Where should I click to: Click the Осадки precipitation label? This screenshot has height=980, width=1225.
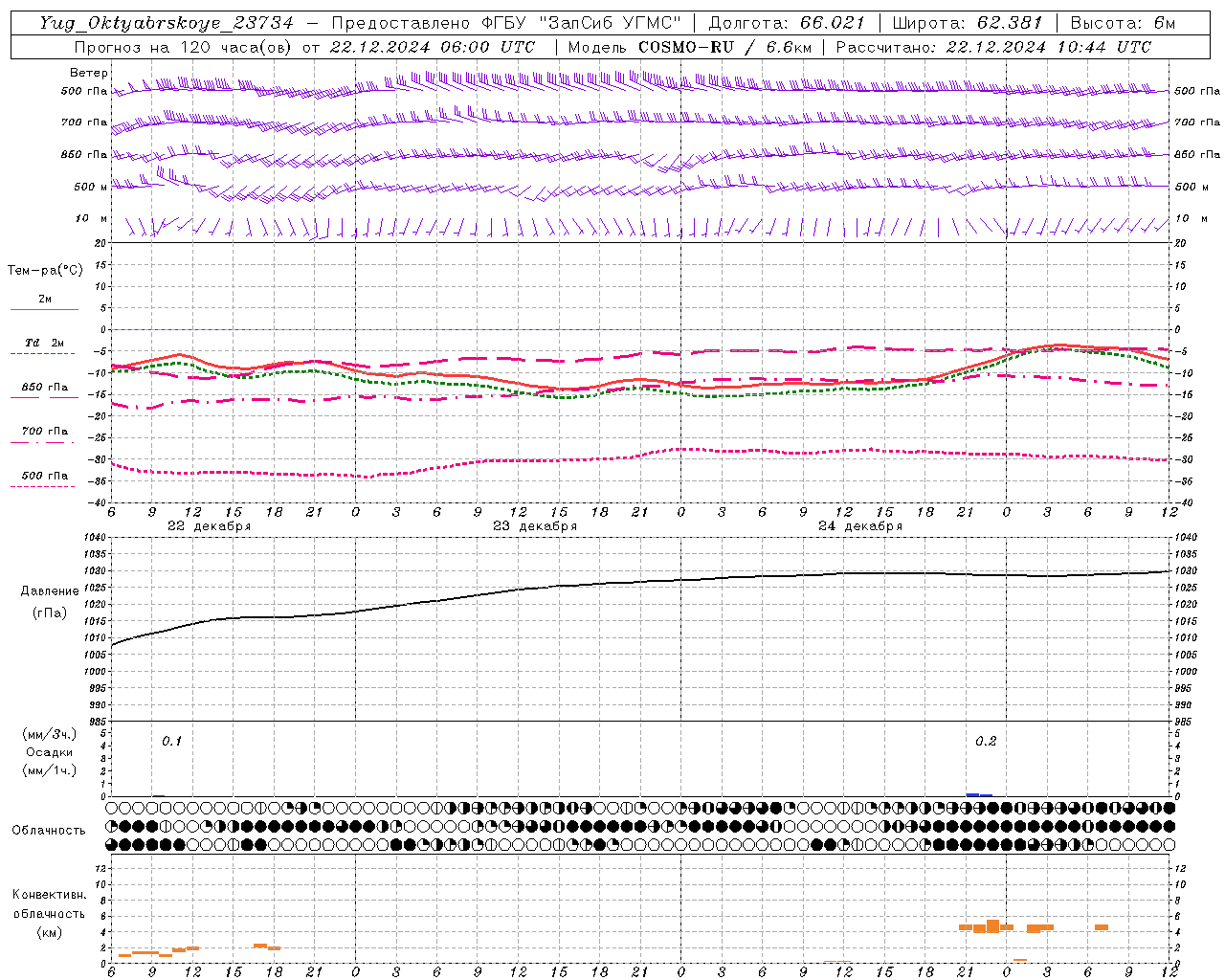click(50, 752)
